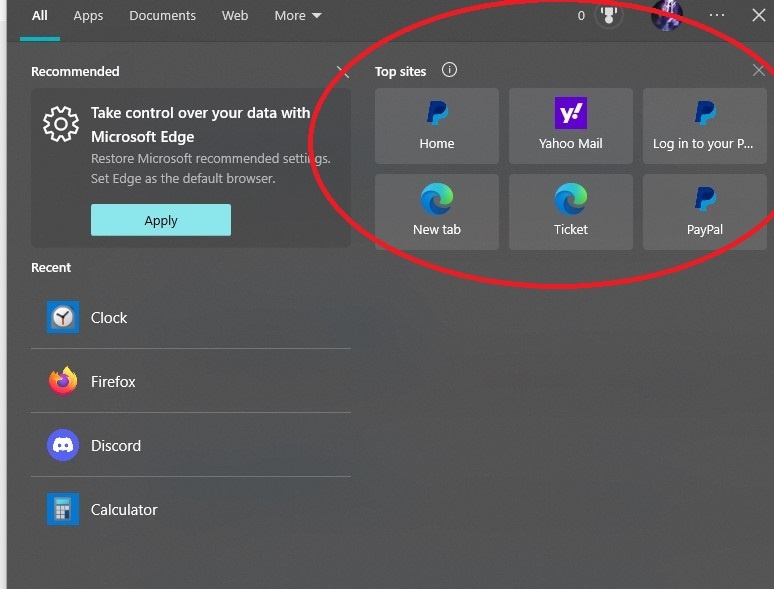Open the Ticket Edge tile

click(571, 212)
